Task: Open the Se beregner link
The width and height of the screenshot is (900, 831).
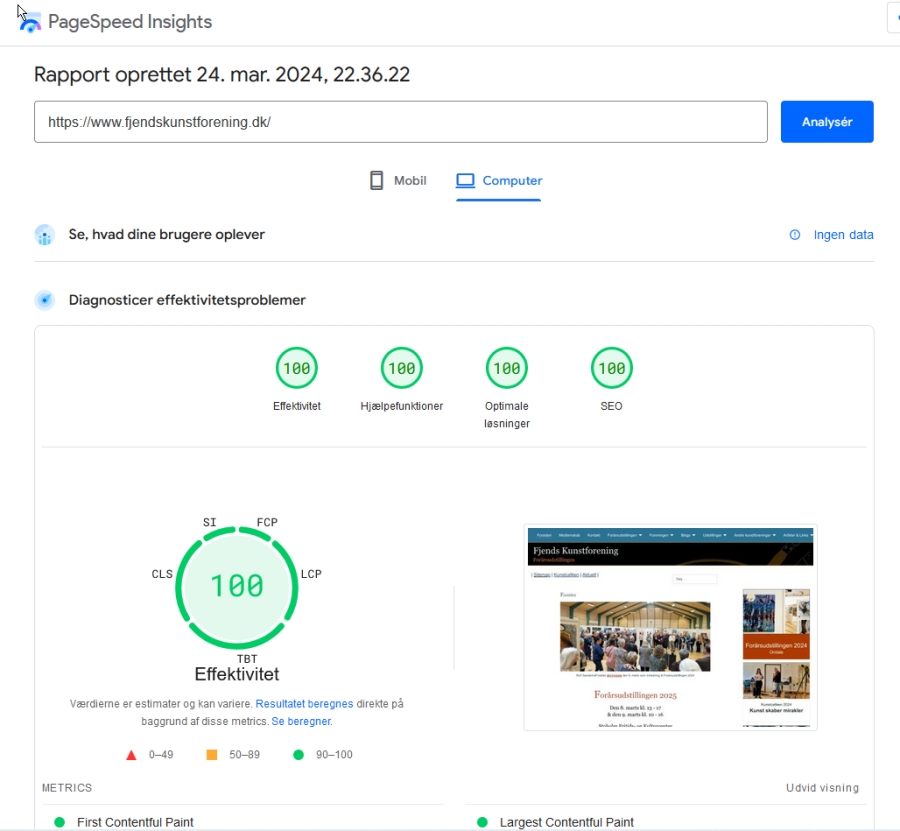Action: click(x=302, y=721)
